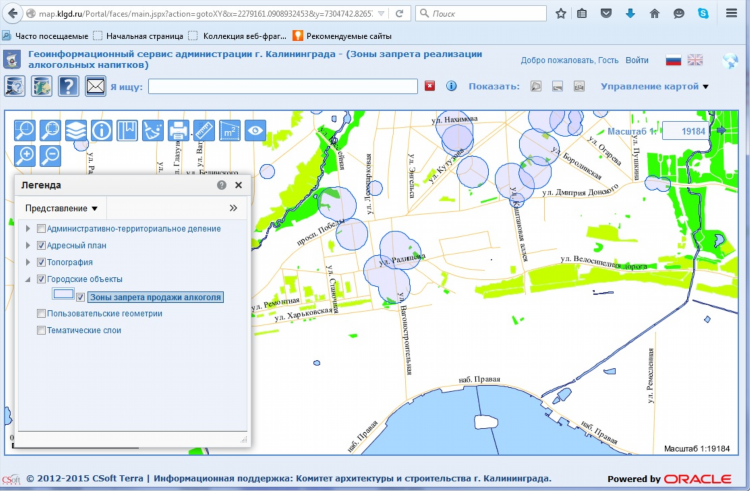750x491 pixels.
Task: Click the globe icon at top right
Action: coord(730,61)
